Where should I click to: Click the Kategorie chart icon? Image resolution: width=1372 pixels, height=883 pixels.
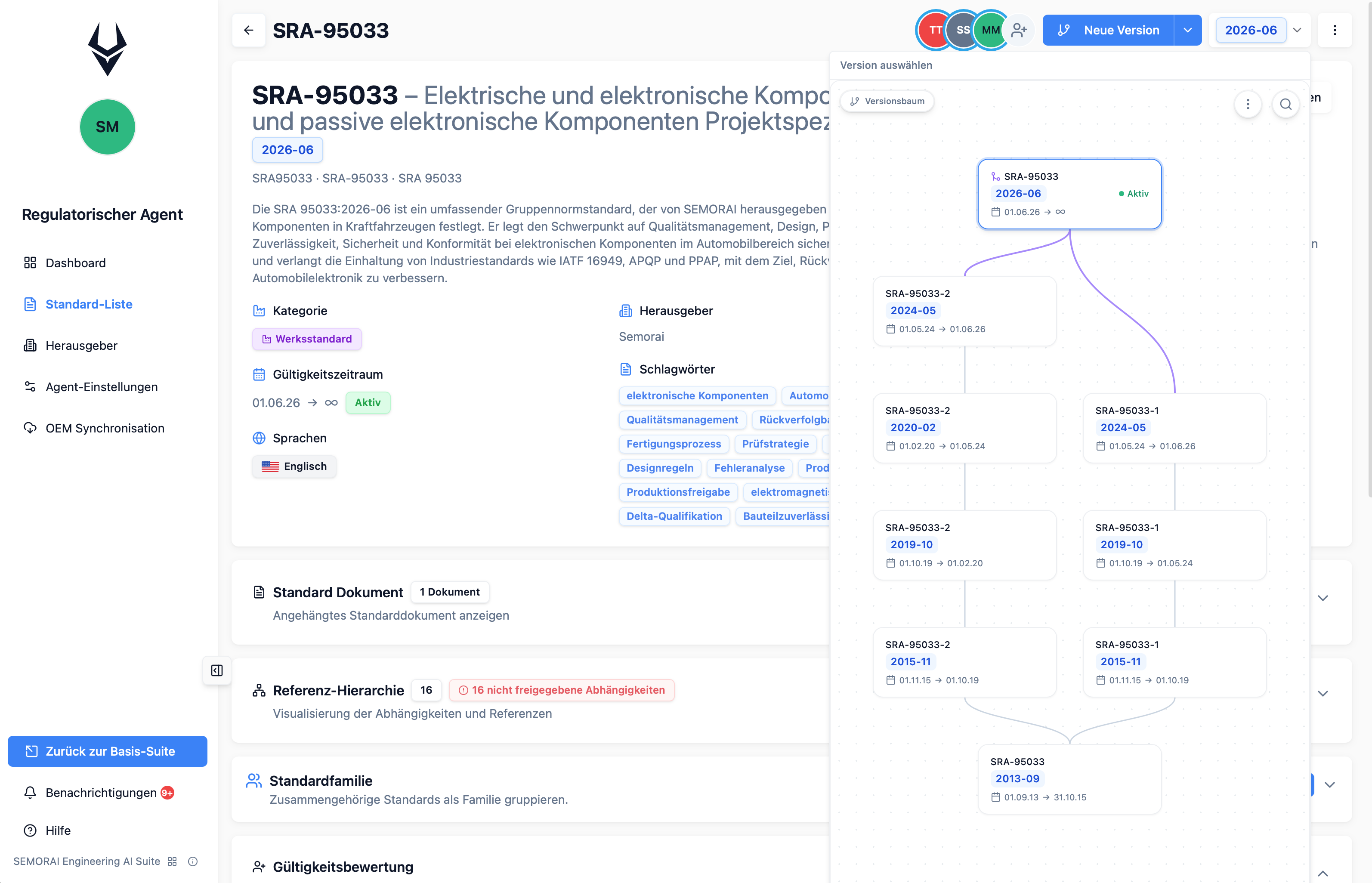pyautogui.click(x=259, y=311)
